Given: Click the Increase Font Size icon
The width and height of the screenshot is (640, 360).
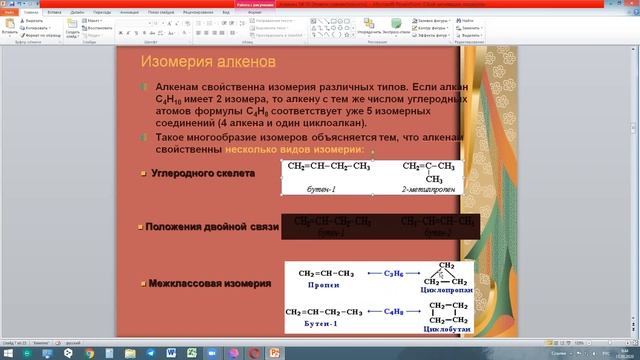Looking at the screenshot, I should coord(169,24).
